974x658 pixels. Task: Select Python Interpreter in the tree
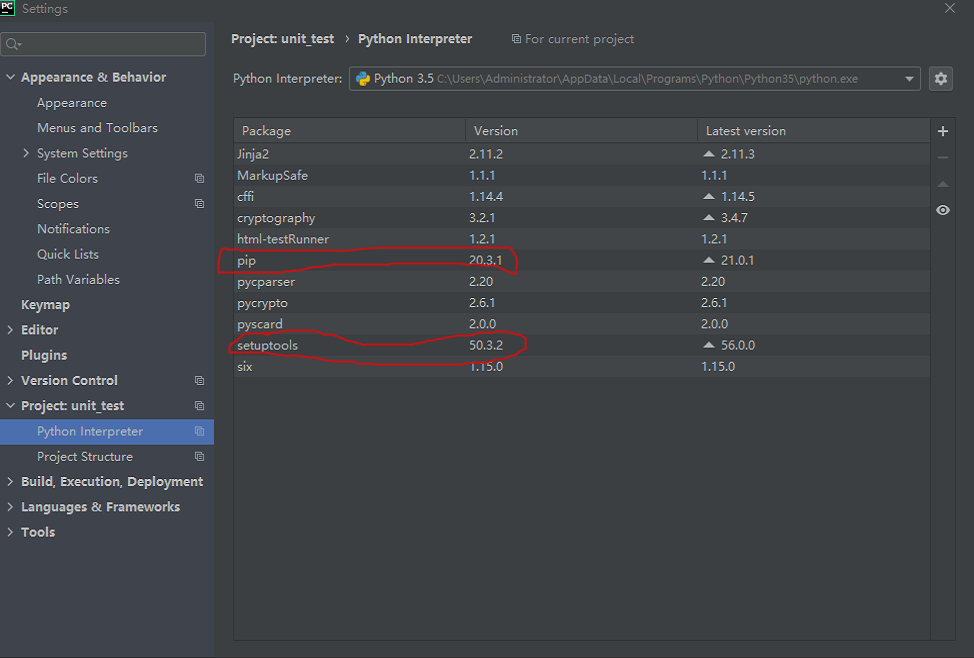[x=107, y=431]
